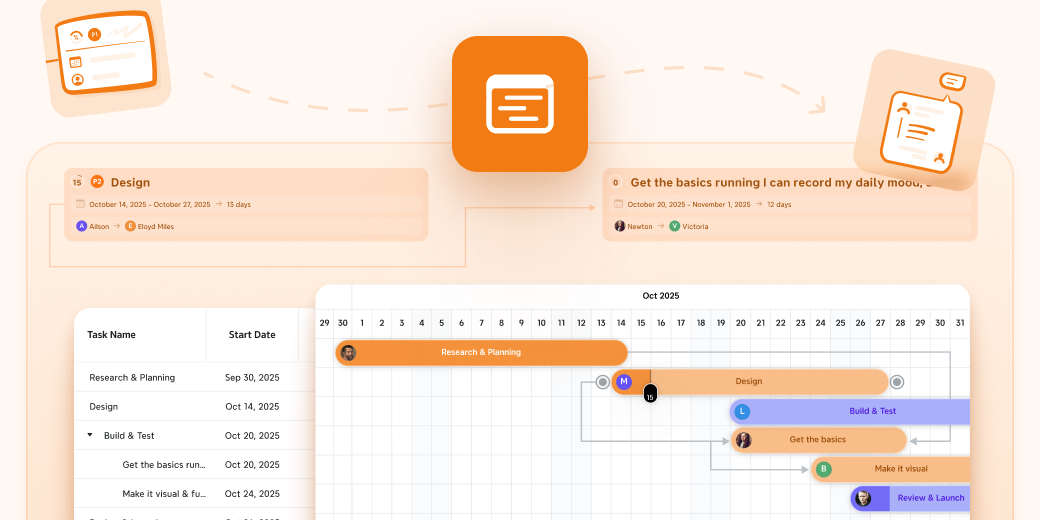Viewport: 1040px width, 520px height.
Task: Click avatar on the Get the basics bar
Action: coord(744,440)
